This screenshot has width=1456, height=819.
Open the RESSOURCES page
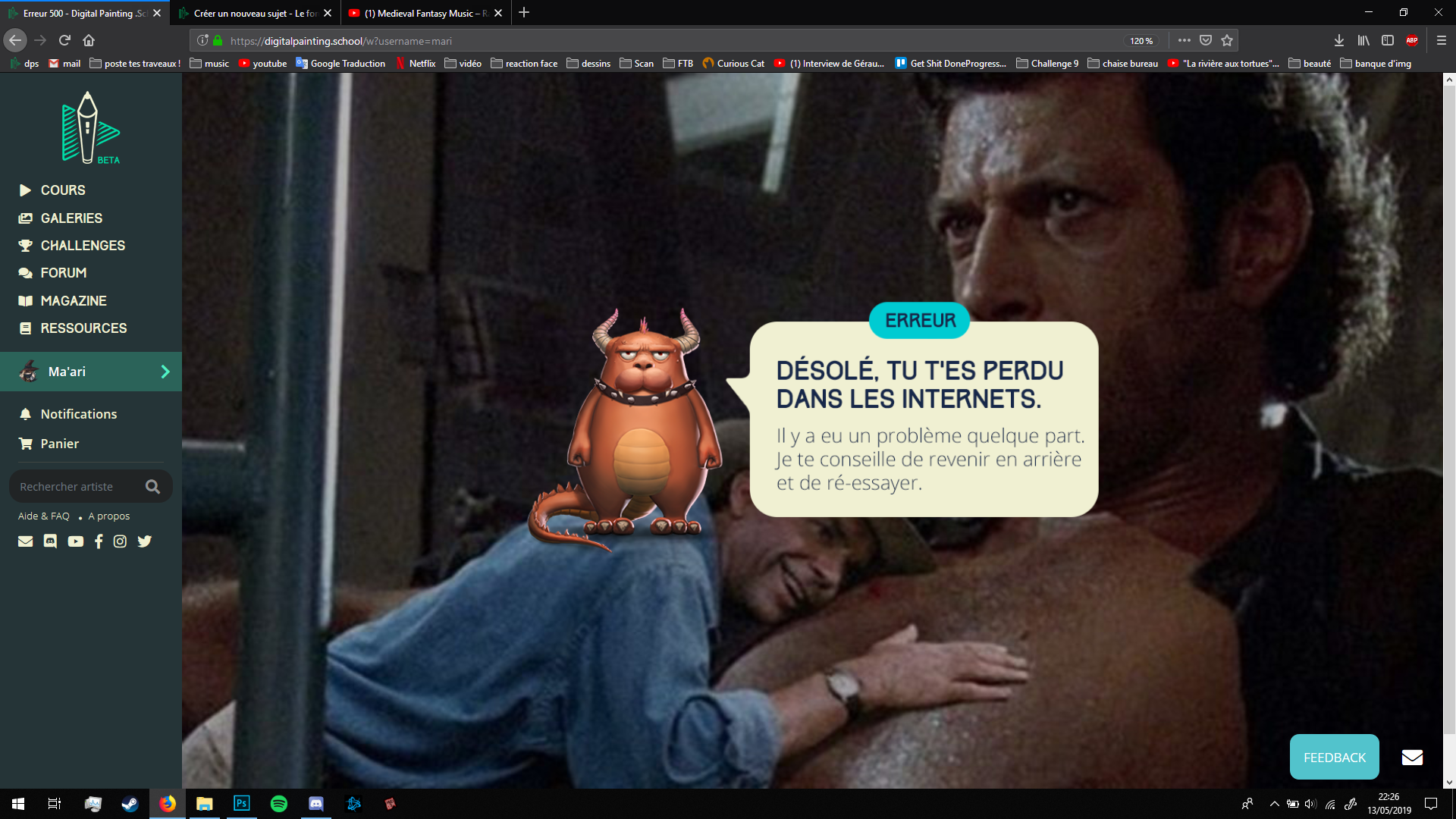click(83, 328)
